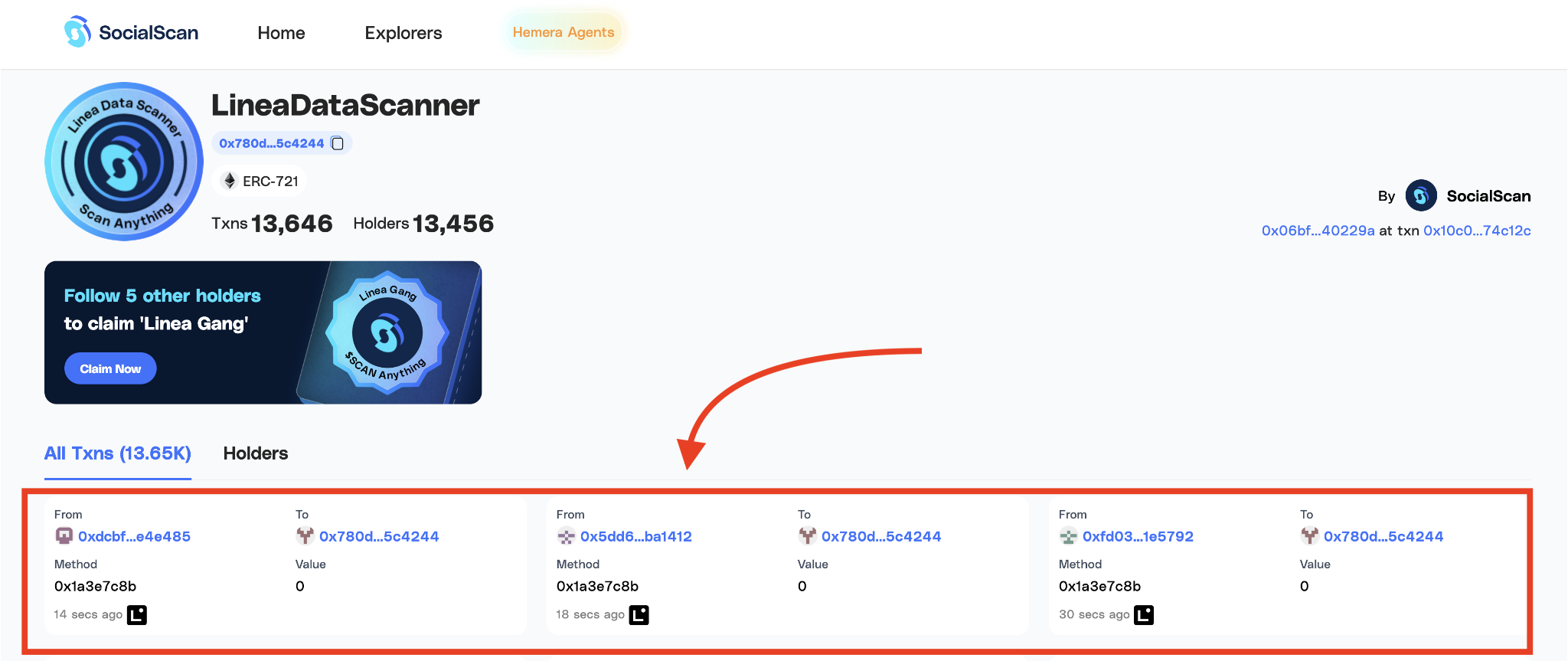Open To address in the 30 secs ago card
The height and width of the screenshot is (661, 1568).
coord(1383,536)
